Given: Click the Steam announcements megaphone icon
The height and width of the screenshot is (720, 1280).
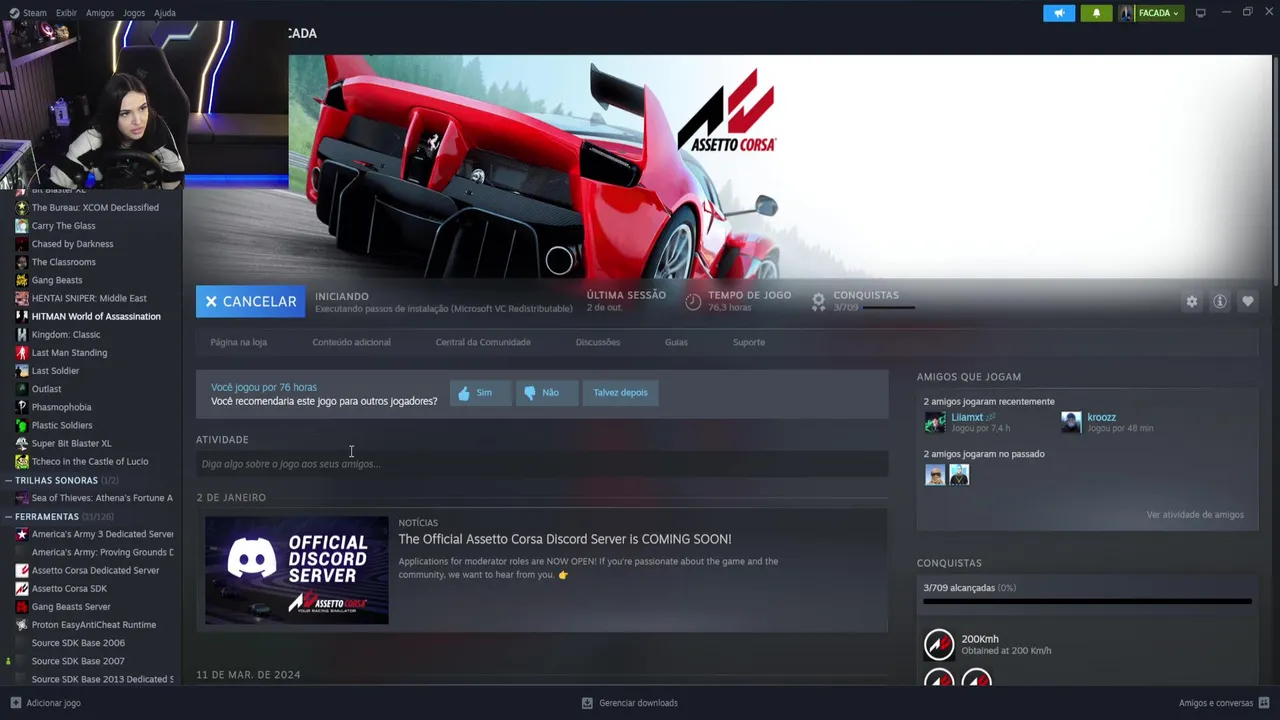Looking at the screenshot, I should (x=1059, y=13).
